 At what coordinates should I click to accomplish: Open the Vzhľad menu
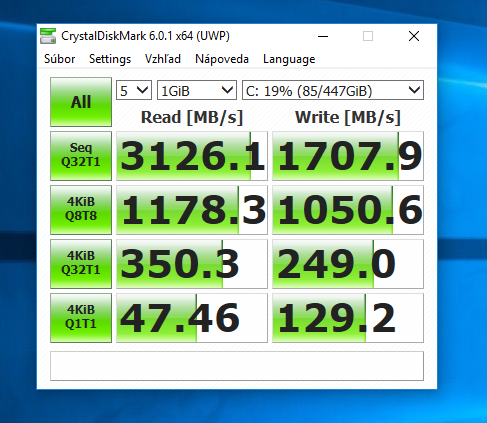point(163,59)
